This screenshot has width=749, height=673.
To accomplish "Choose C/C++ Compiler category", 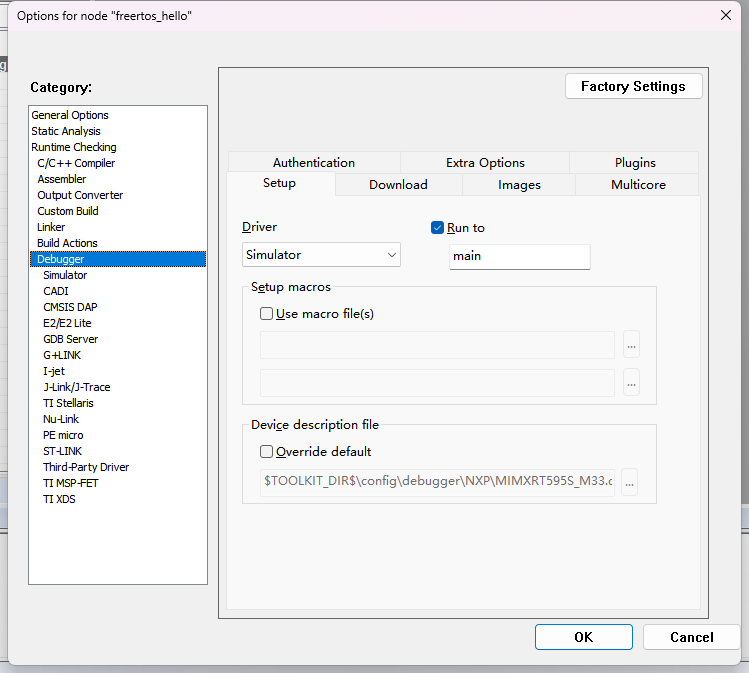I will tap(76, 163).
